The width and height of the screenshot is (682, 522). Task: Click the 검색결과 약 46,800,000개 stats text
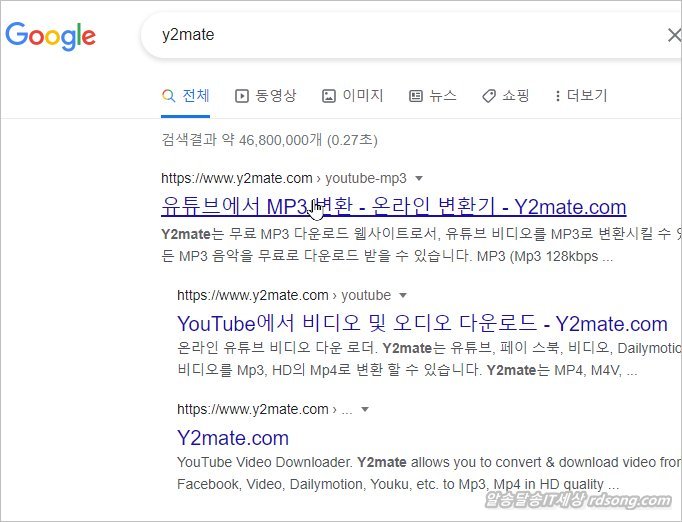(x=269, y=140)
